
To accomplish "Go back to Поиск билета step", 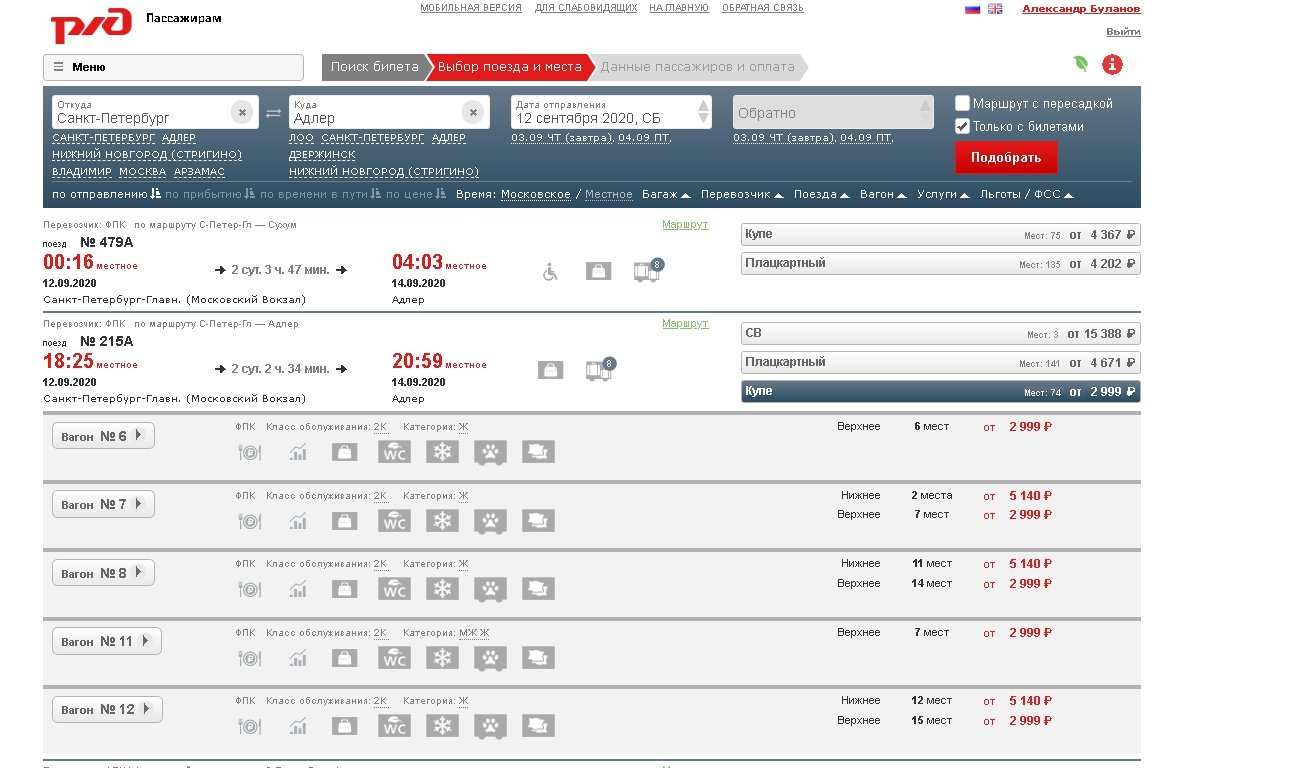I will coord(375,67).
